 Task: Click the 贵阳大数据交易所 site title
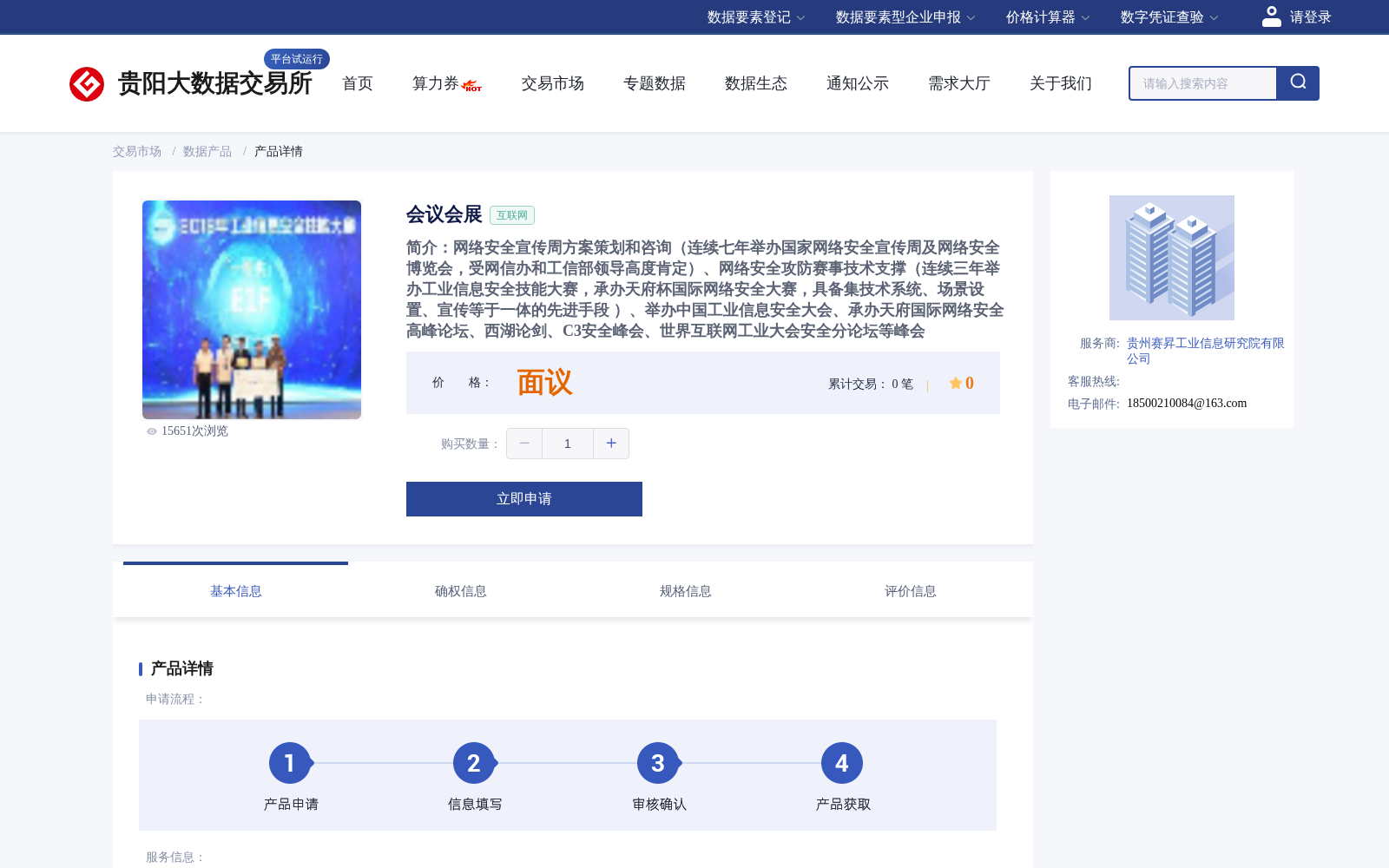pos(215,83)
